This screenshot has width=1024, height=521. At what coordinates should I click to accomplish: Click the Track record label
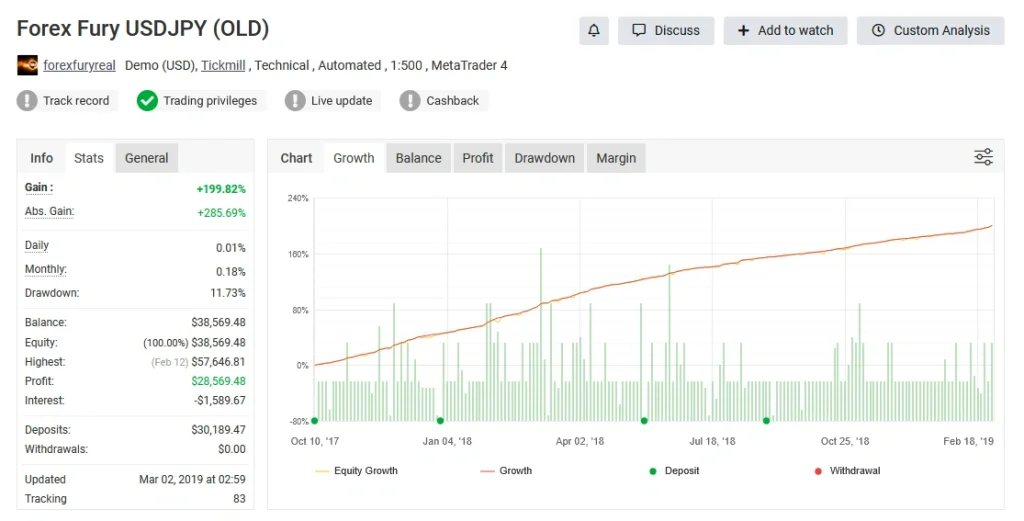click(76, 101)
